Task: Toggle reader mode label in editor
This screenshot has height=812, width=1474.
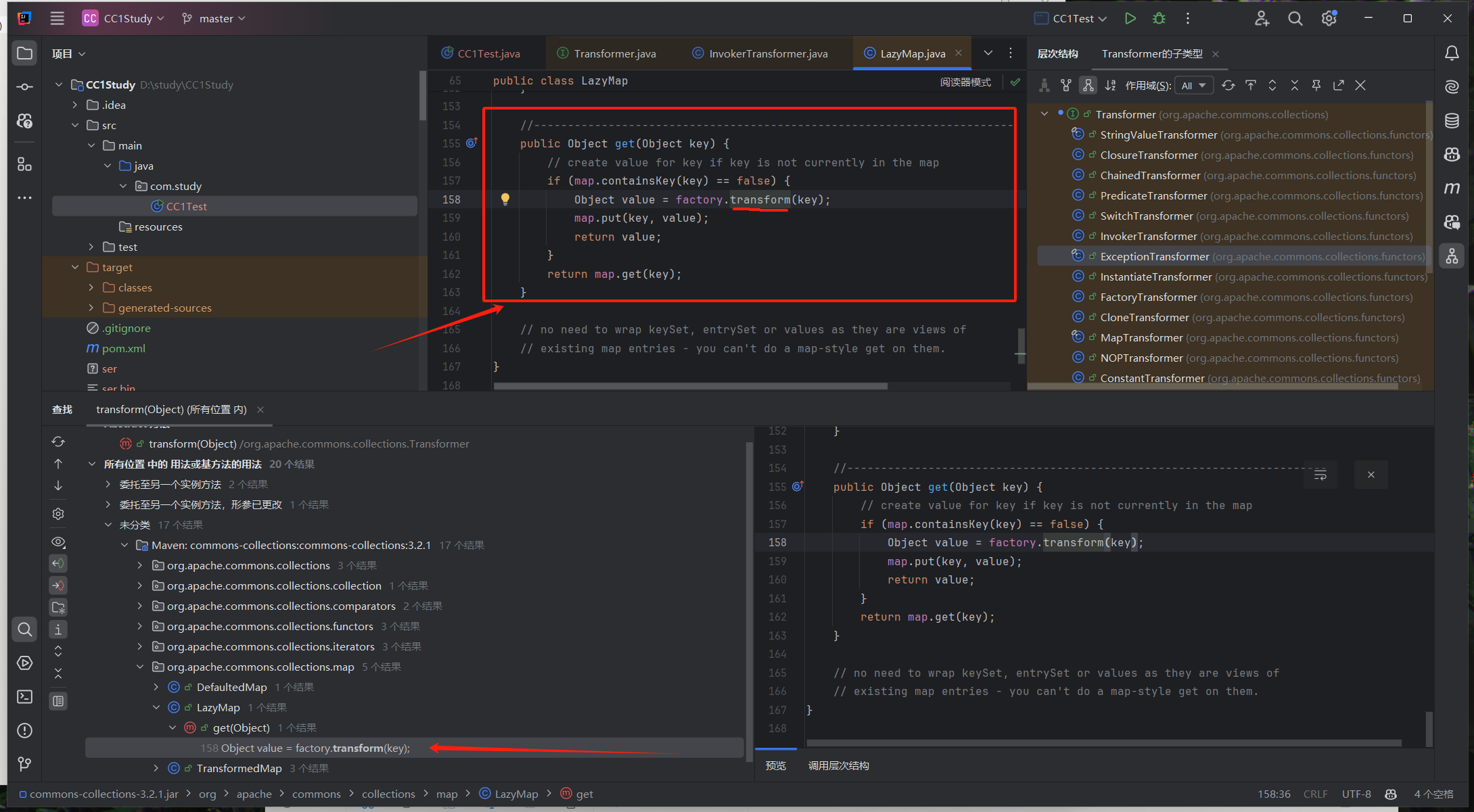Action: (x=965, y=82)
